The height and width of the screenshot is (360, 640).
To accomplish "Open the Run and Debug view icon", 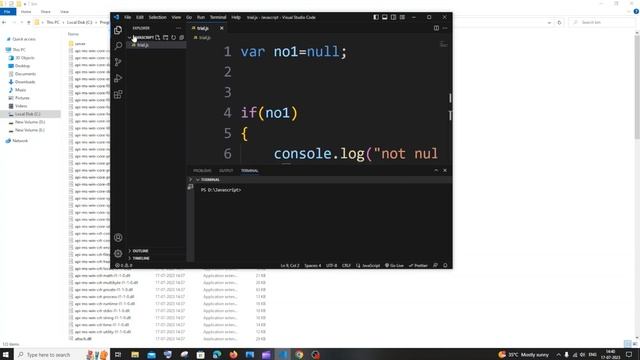I will point(118,78).
